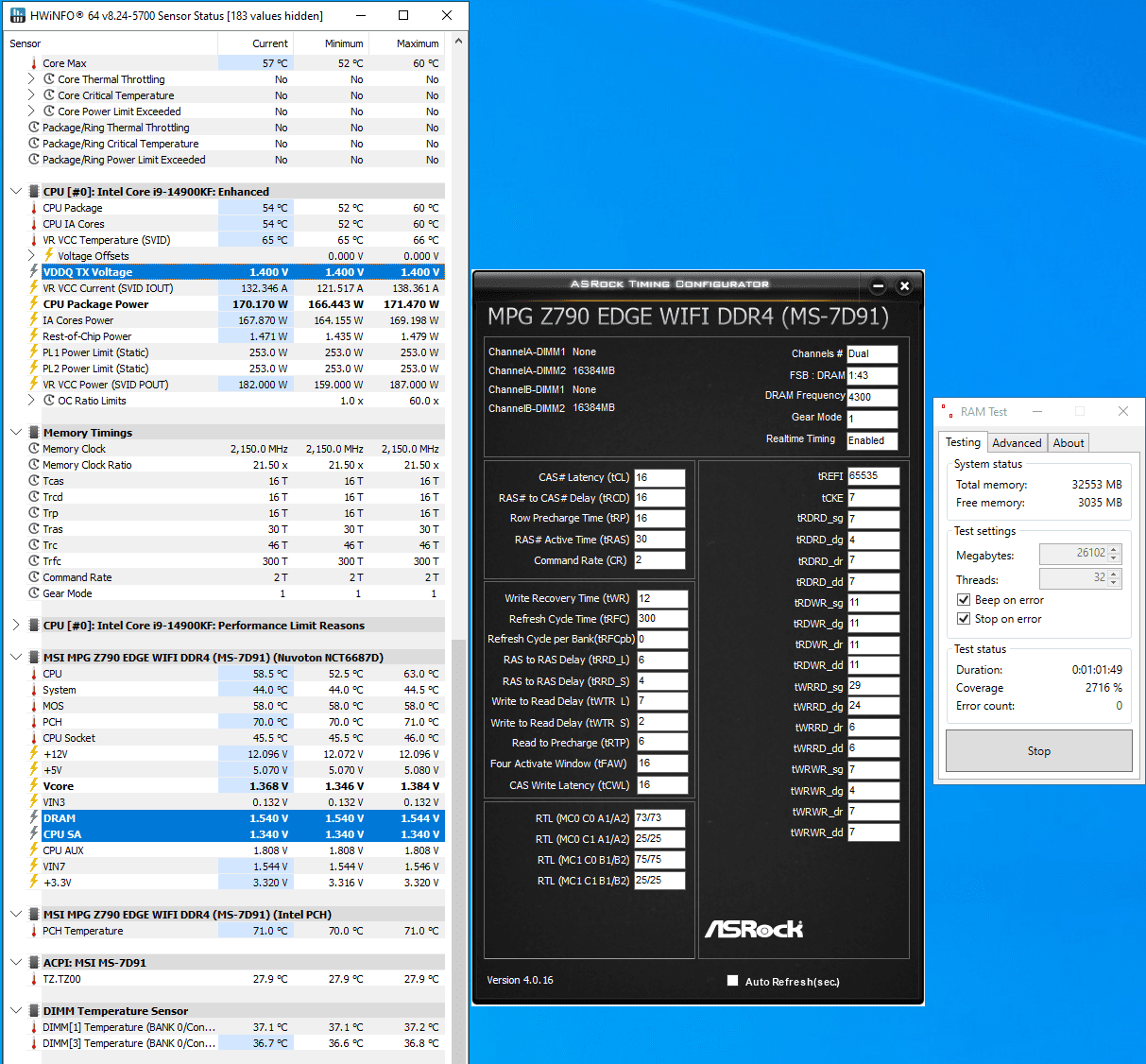Click the Maximum column header
This screenshot has height=1064, width=1146.
(406, 43)
